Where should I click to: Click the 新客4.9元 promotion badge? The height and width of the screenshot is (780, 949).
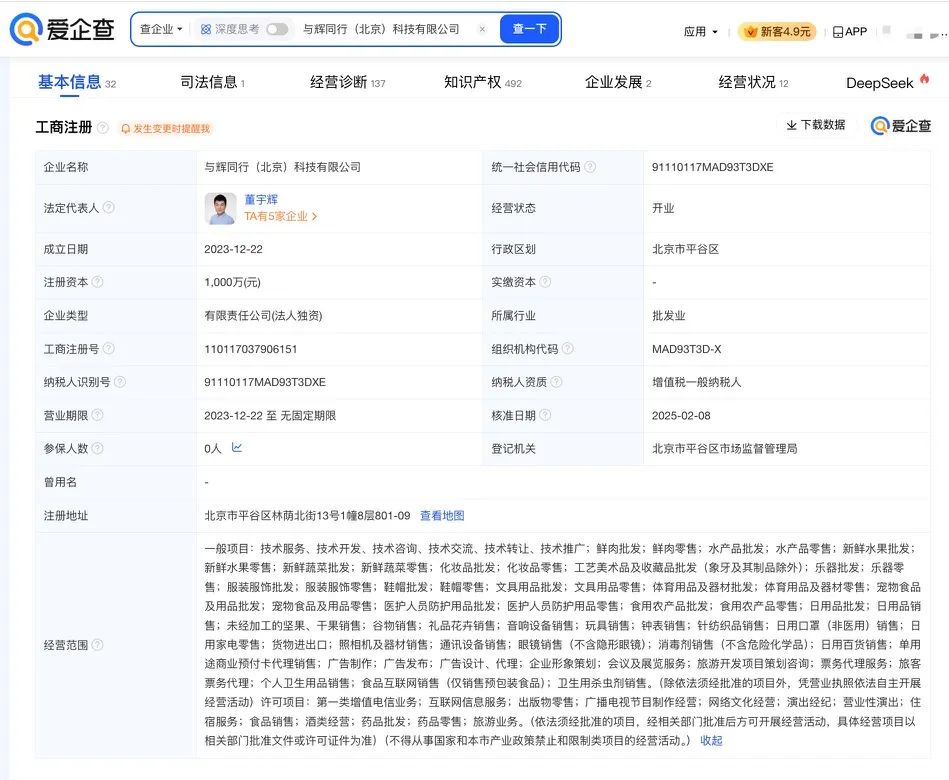pos(777,31)
